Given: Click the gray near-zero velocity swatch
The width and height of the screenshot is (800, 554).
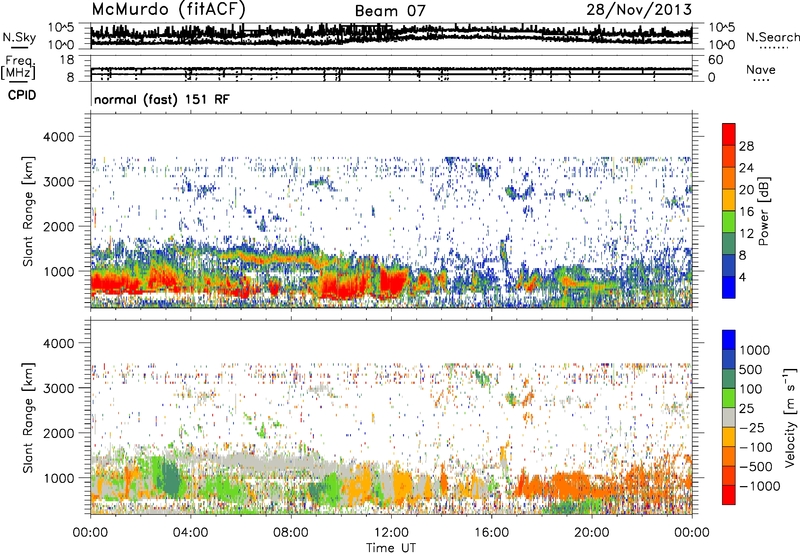Looking at the screenshot, I should [729, 417].
